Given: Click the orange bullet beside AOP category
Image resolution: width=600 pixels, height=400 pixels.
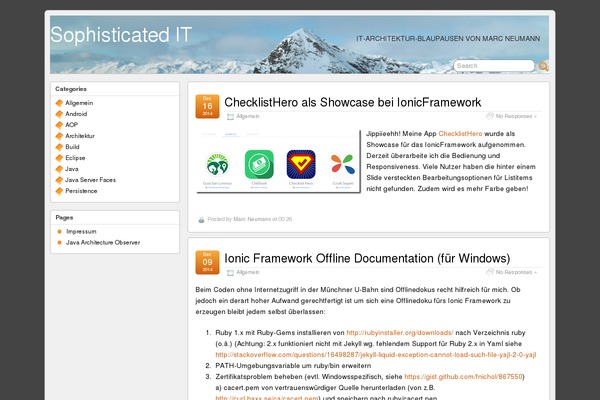Looking at the screenshot, I should pos(59,125).
